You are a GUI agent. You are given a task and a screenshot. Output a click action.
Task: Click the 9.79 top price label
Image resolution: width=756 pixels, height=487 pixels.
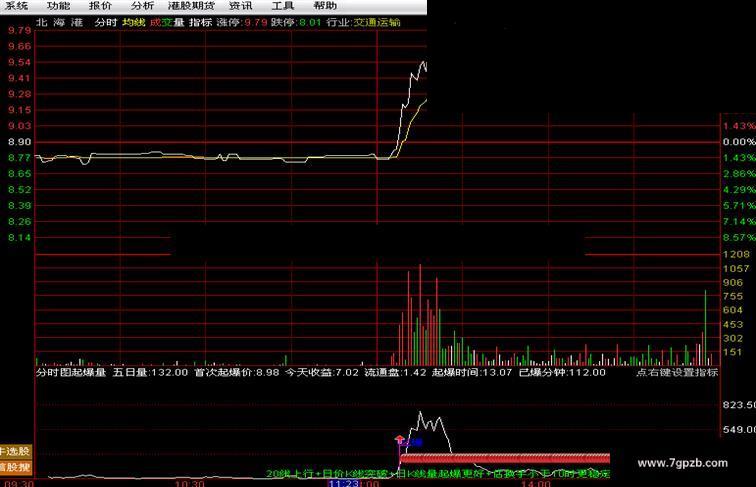coord(19,30)
